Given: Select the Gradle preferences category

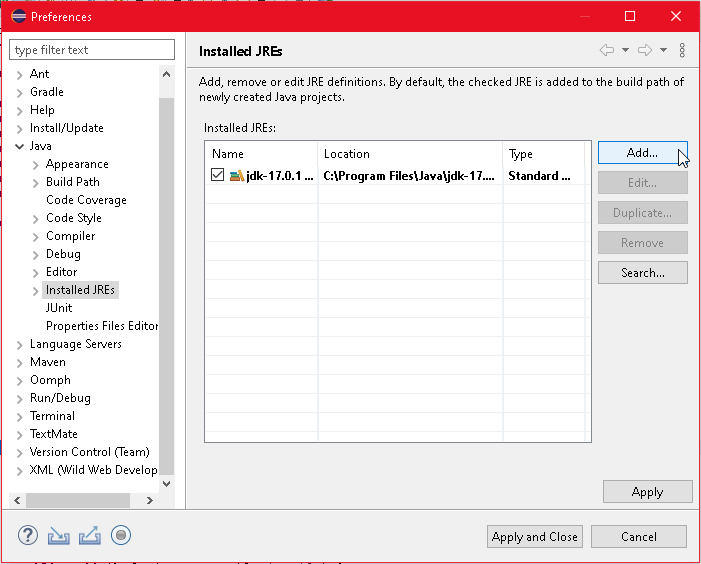Looking at the screenshot, I should [x=47, y=92].
